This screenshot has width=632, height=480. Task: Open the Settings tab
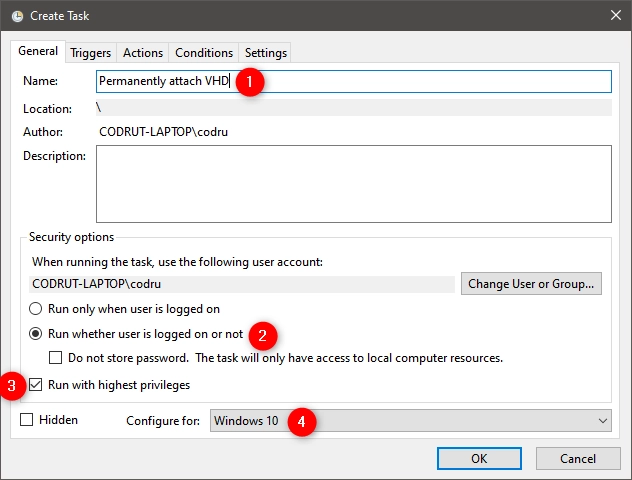coord(266,53)
